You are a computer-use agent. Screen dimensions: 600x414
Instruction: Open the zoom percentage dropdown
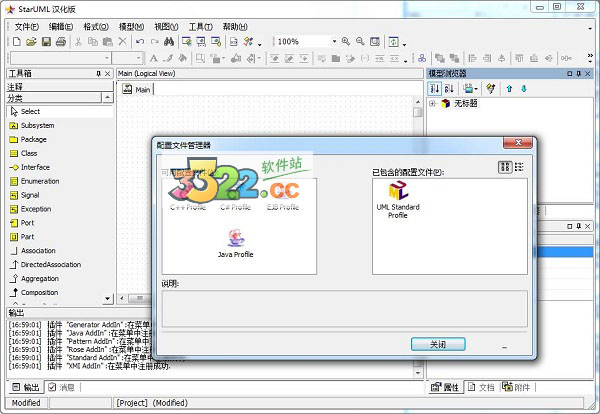tap(334, 41)
